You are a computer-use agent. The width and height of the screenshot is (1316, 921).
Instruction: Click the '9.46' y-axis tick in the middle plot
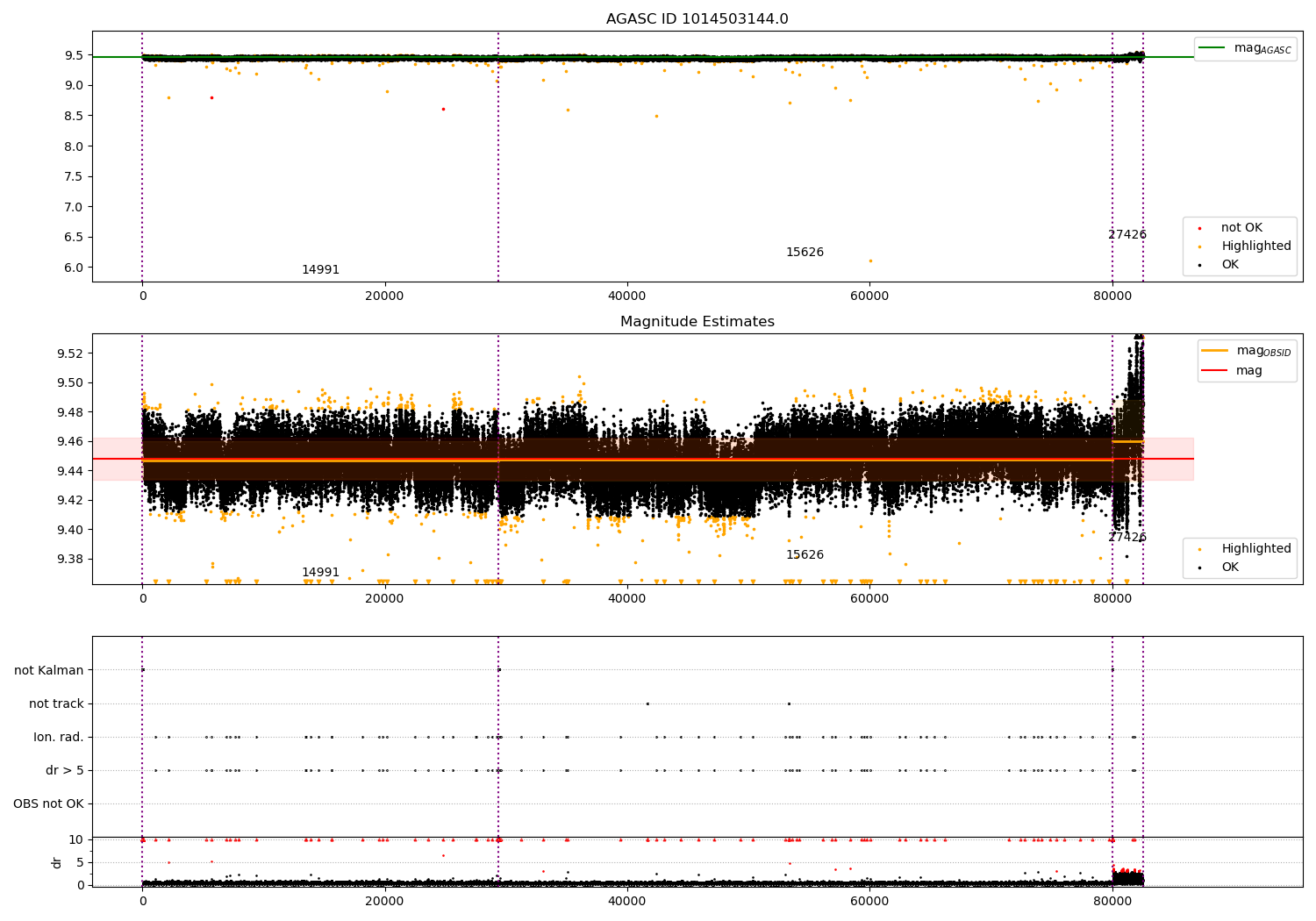pos(71,442)
